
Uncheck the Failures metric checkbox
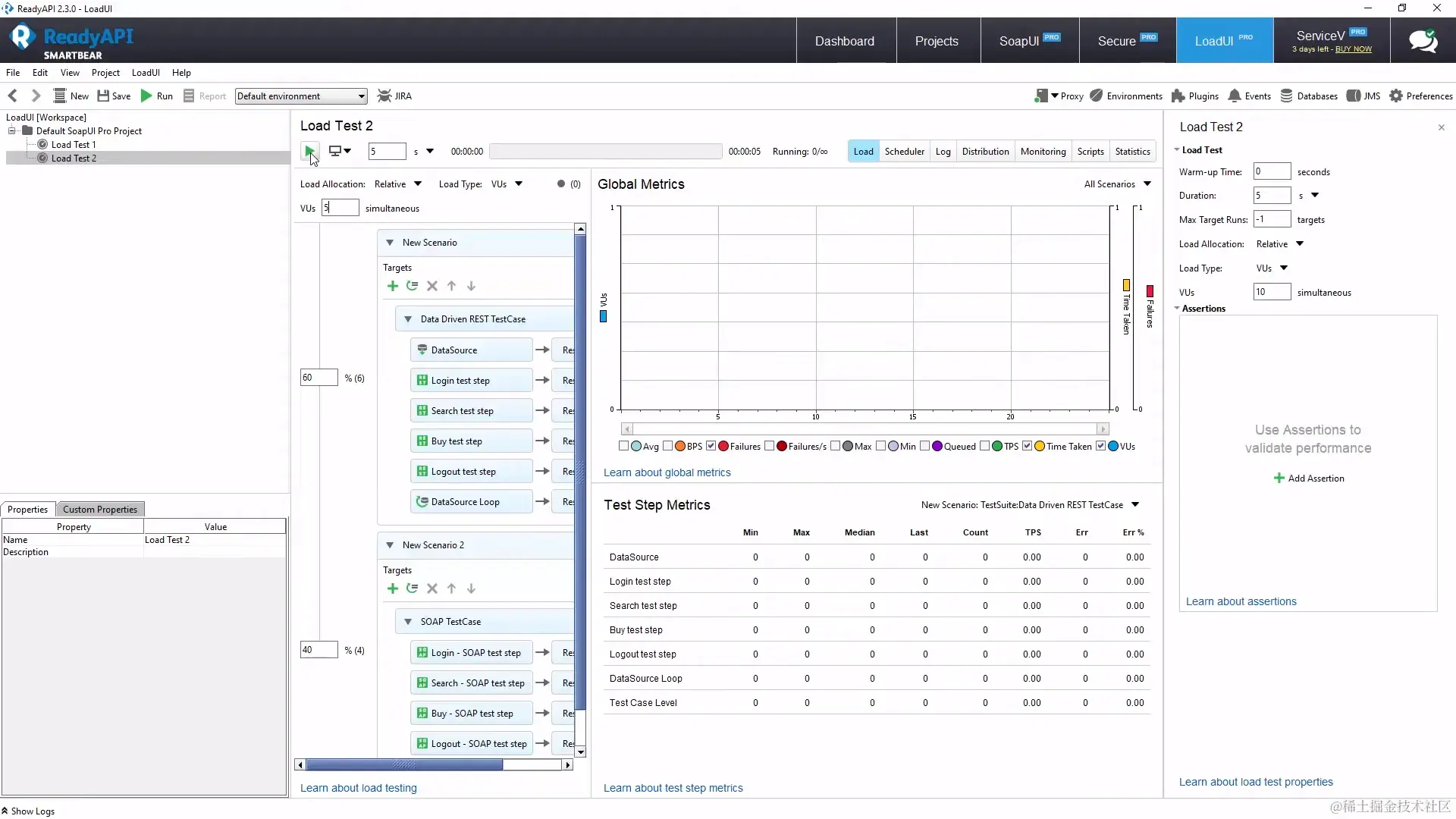click(711, 446)
